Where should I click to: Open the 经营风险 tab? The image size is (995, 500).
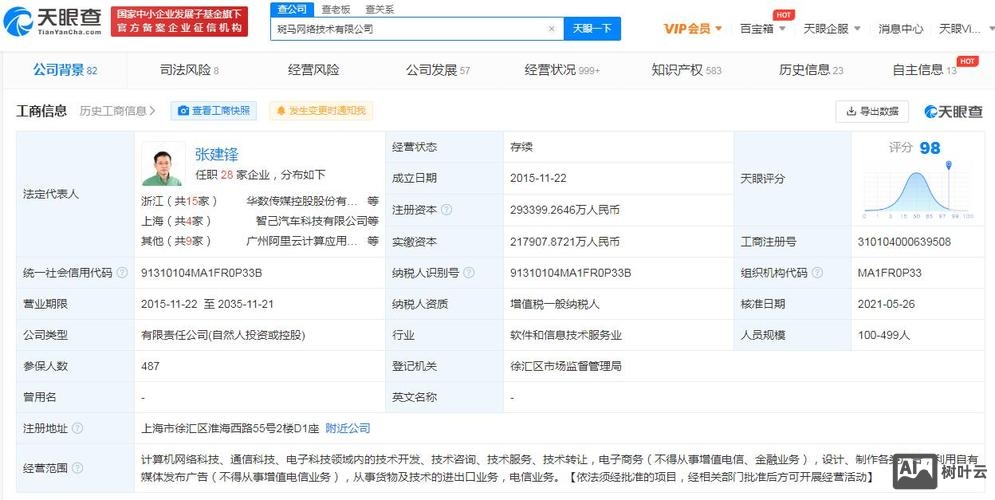pos(313,70)
